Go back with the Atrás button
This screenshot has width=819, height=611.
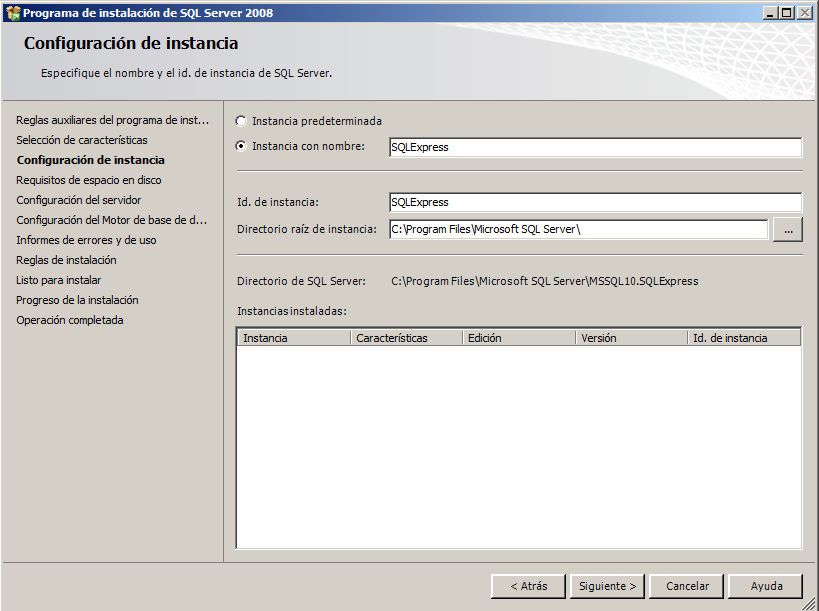coord(528,586)
